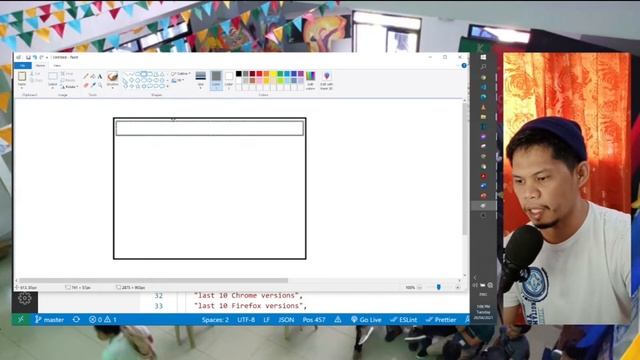Image resolution: width=640 pixels, height=360 pixels.
Task: Switch to the View ribbon tab
Action: (x=57, y=66)
